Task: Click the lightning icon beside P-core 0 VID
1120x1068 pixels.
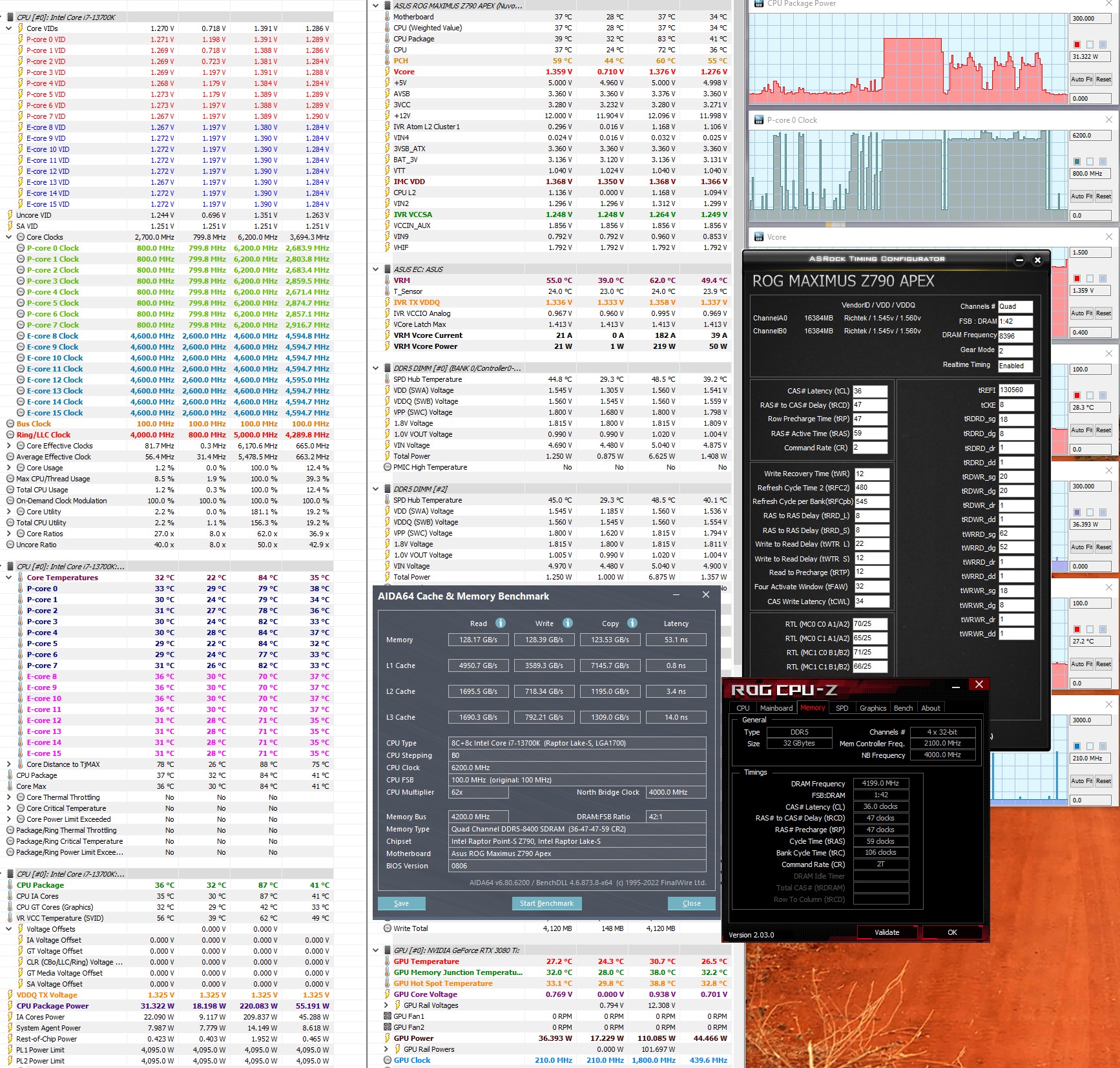Action: tap(21, 39)
